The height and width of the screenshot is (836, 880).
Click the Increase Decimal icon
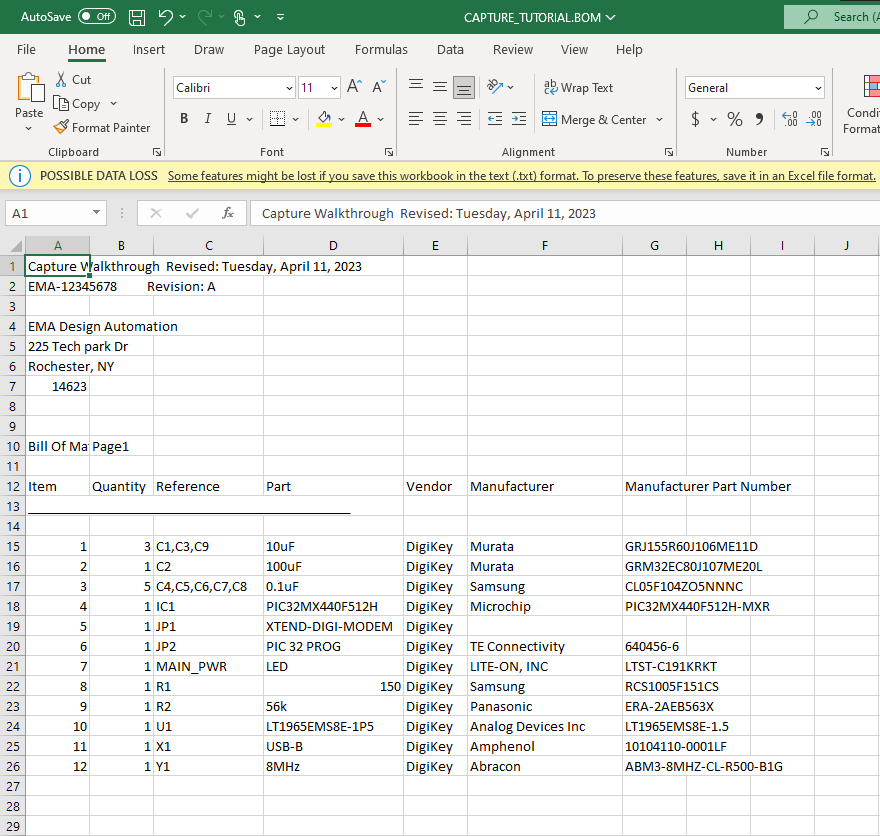[790, 119]
